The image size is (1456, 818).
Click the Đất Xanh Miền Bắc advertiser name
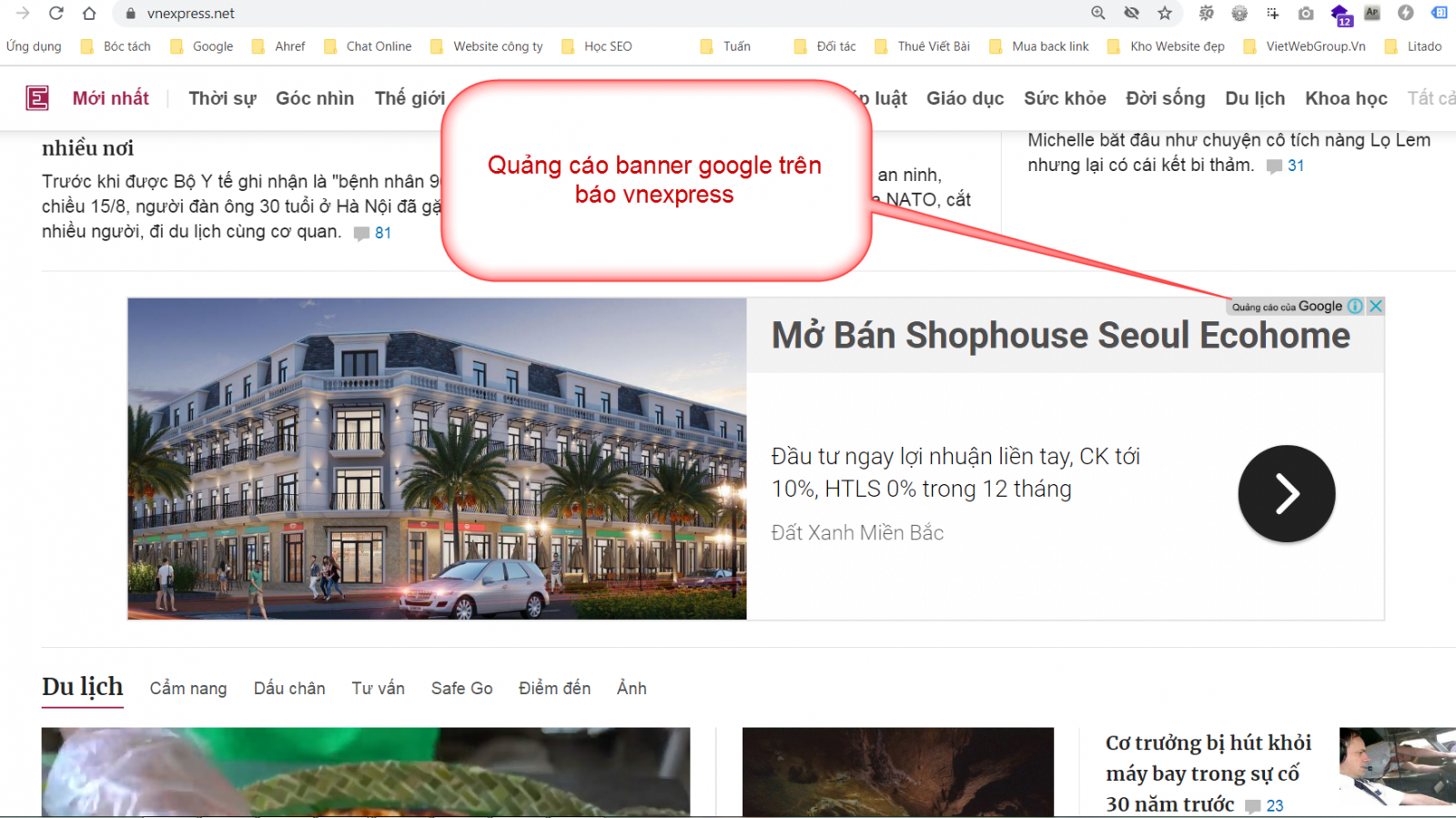pyautogui.click(x=857, y=532)
